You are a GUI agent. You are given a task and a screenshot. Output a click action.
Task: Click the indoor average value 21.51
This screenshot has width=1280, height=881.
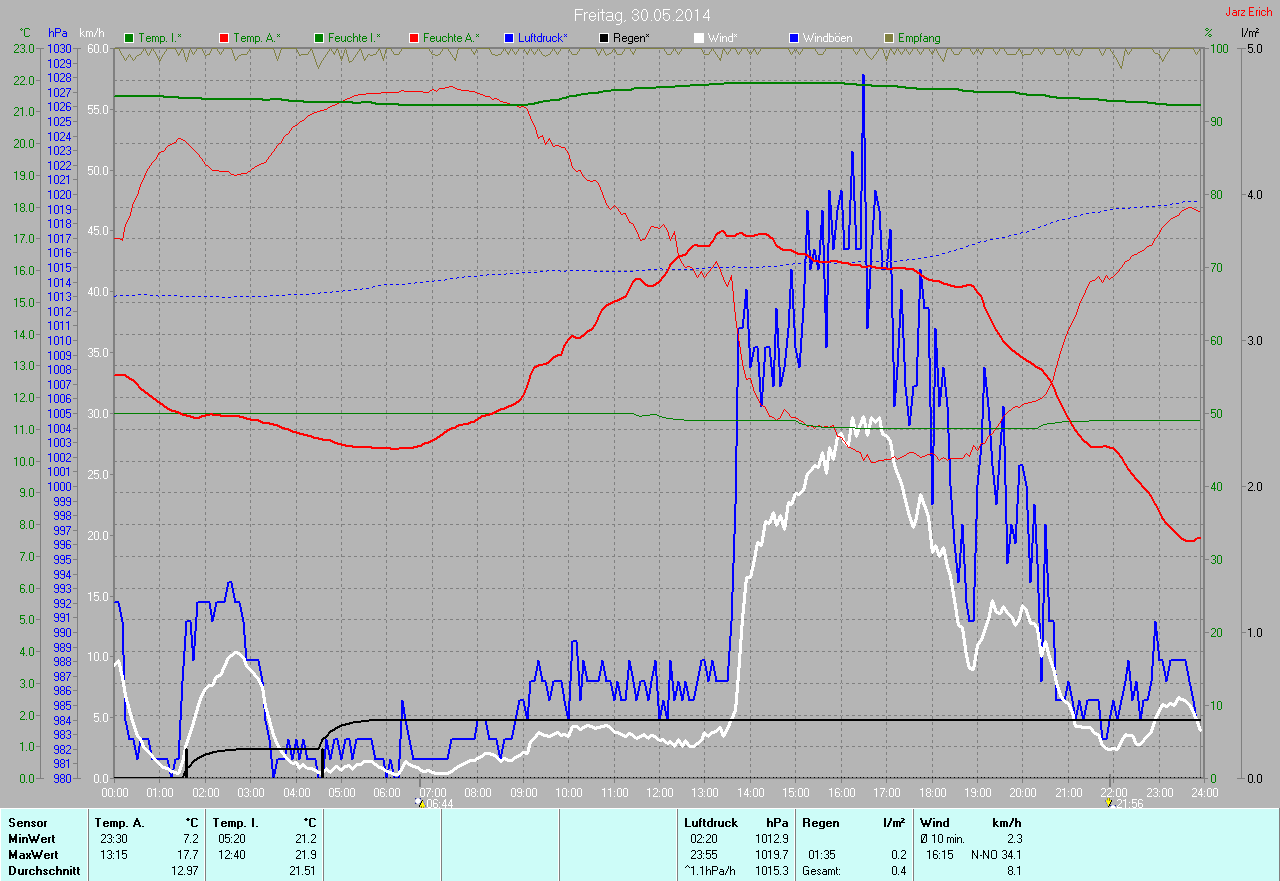(x=302, y=871)
